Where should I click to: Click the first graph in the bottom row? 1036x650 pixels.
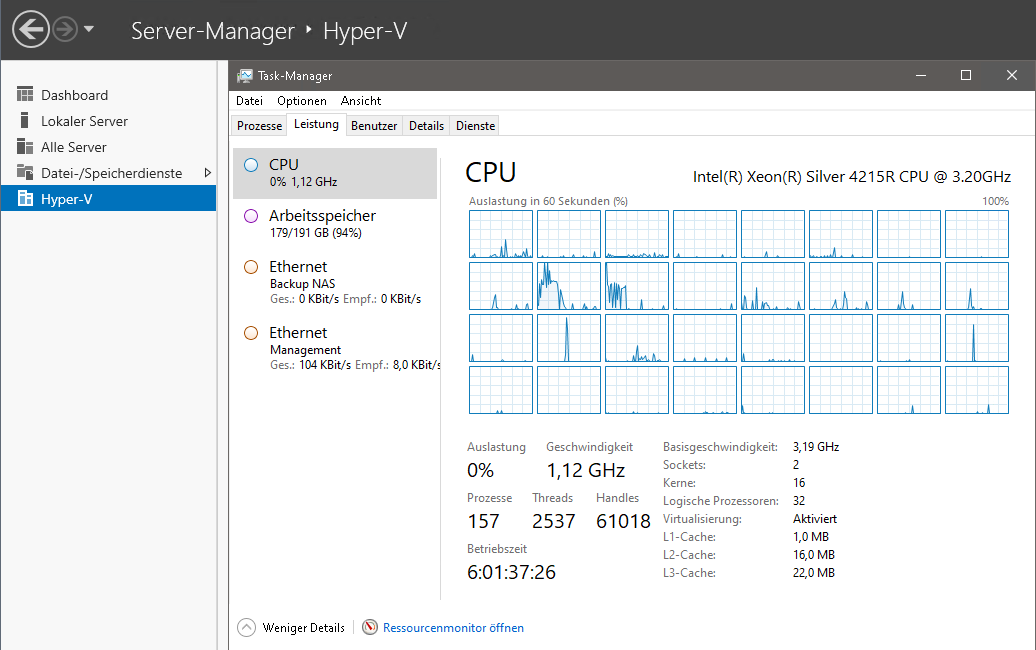(501, 390)
